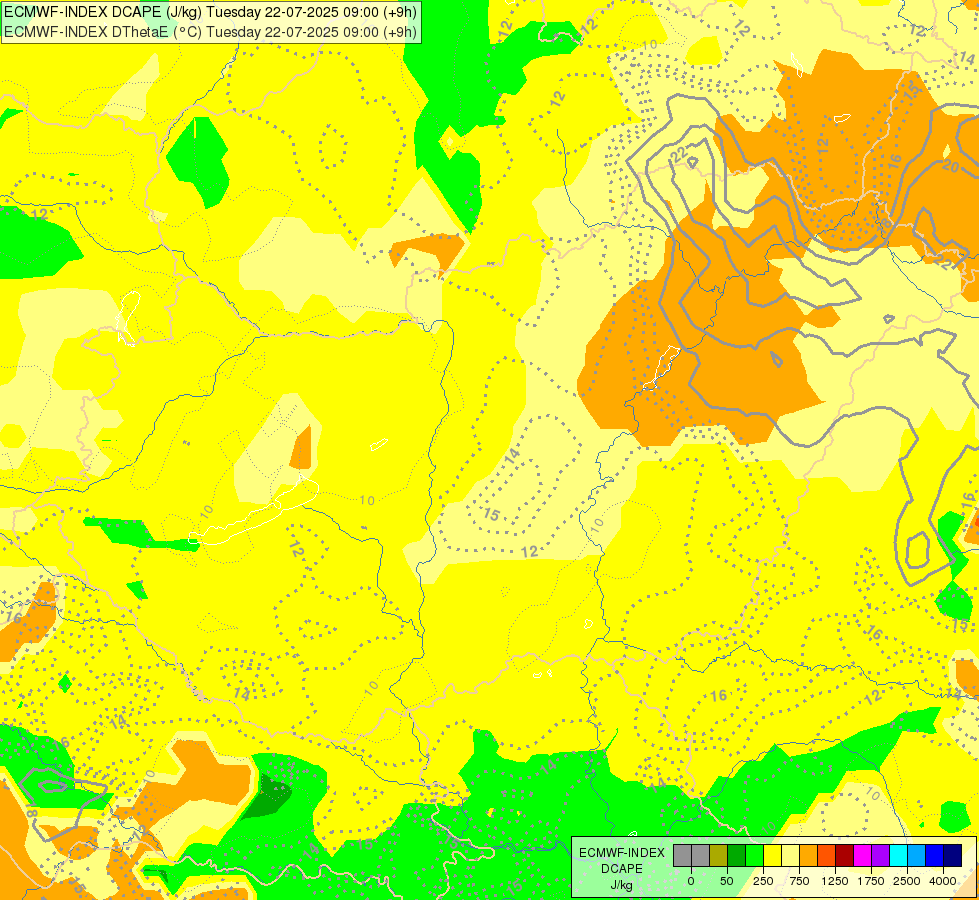
Task: Click the legend value 1750
Action: 871,881
